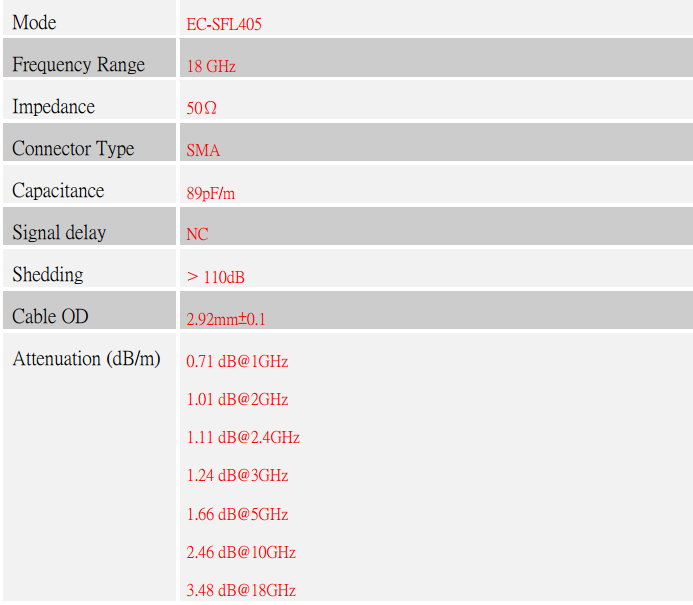
Task: Click the Attenuation (dB/m) label
Action: pyautogui.click(x=86, y=358)
